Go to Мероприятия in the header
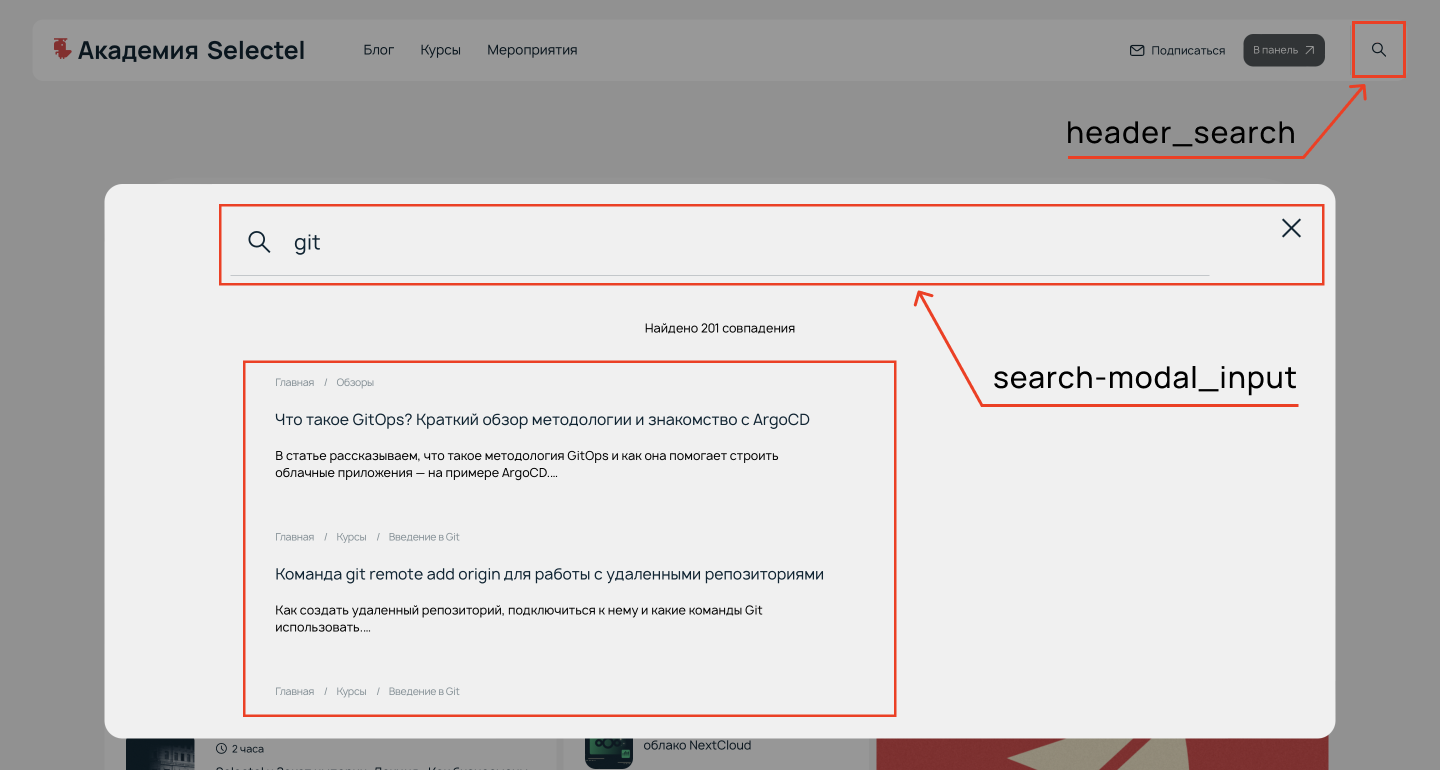 click(532, 50)
